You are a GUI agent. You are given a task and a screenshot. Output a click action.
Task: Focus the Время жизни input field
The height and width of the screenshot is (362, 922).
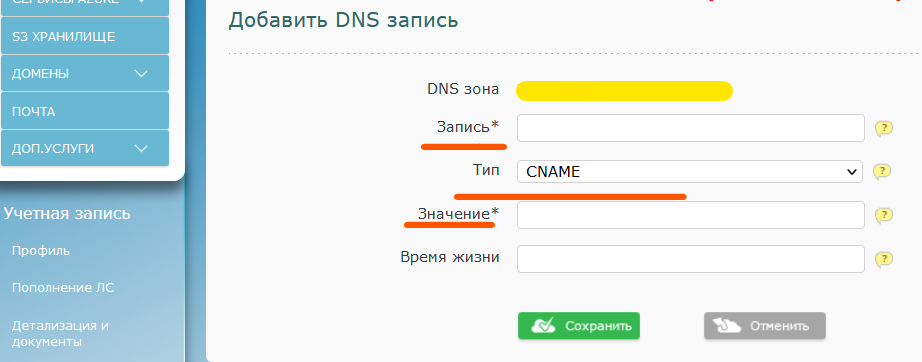[691, 259]
